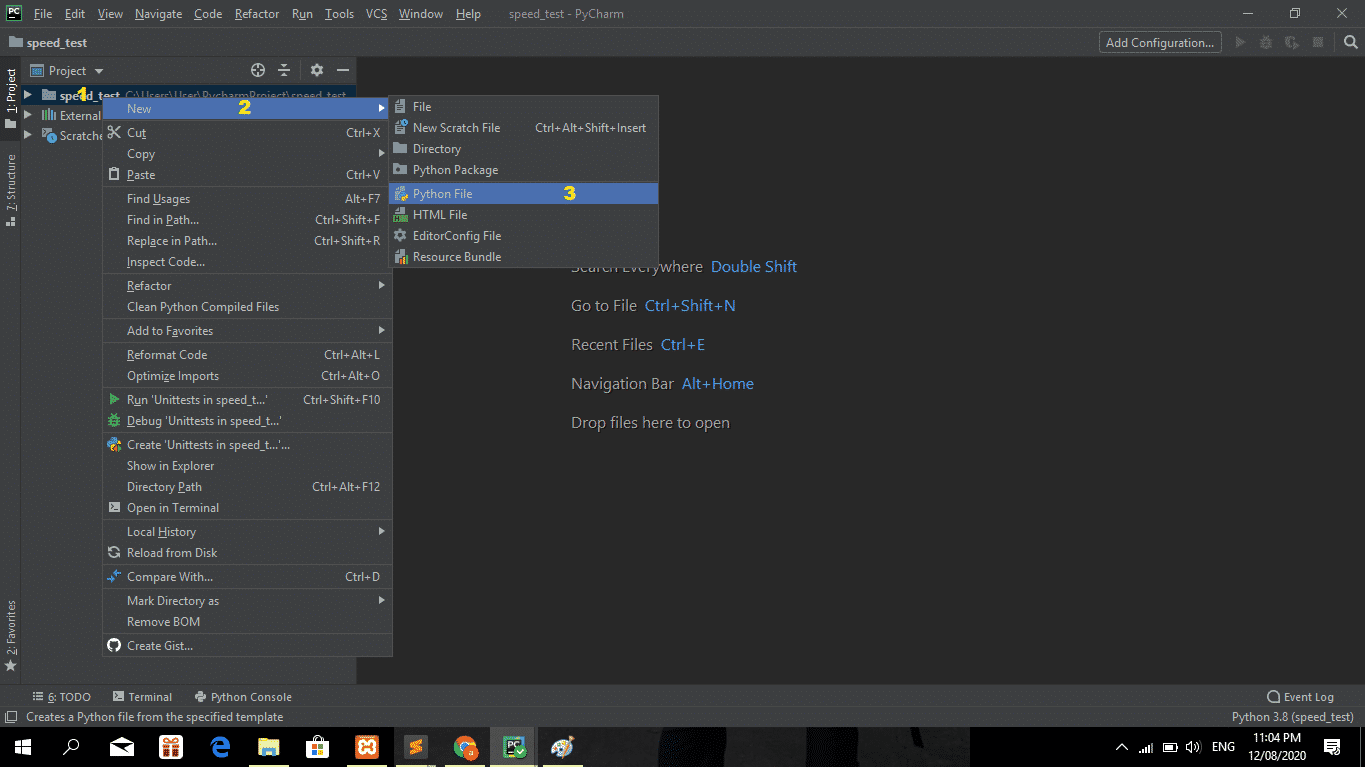Toggle the Structure side tab
Screen dimensions: 1365x769
[x=11, y=191]
